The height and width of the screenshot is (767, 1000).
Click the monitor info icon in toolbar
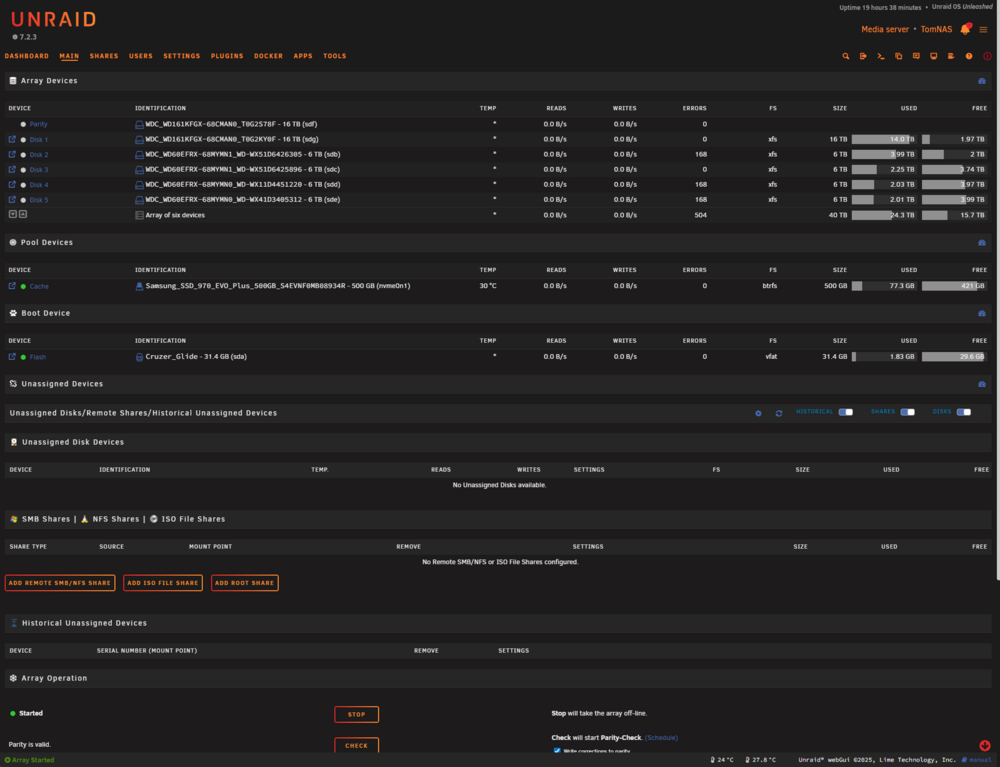click(934, 56)
